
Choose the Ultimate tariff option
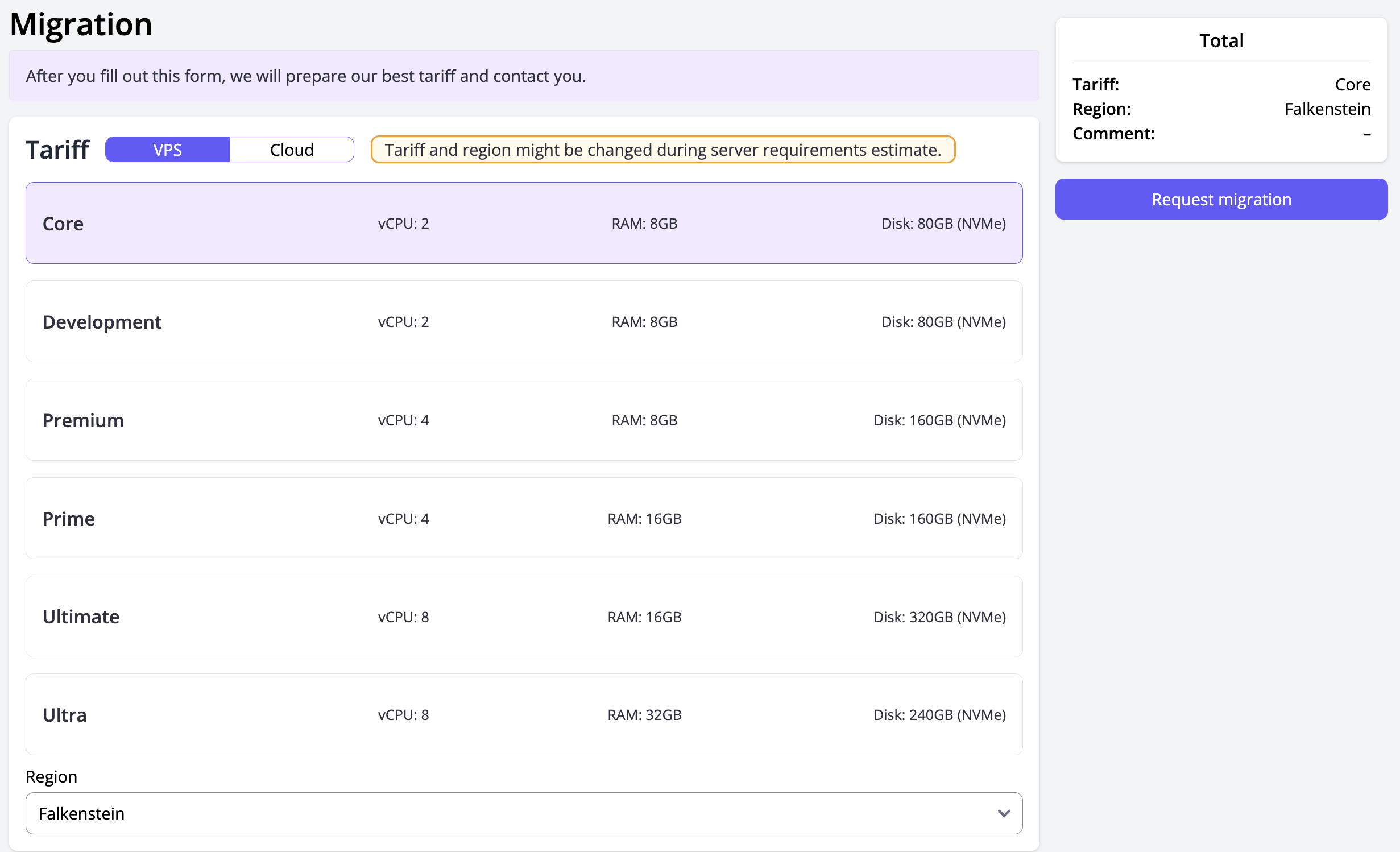524,617
